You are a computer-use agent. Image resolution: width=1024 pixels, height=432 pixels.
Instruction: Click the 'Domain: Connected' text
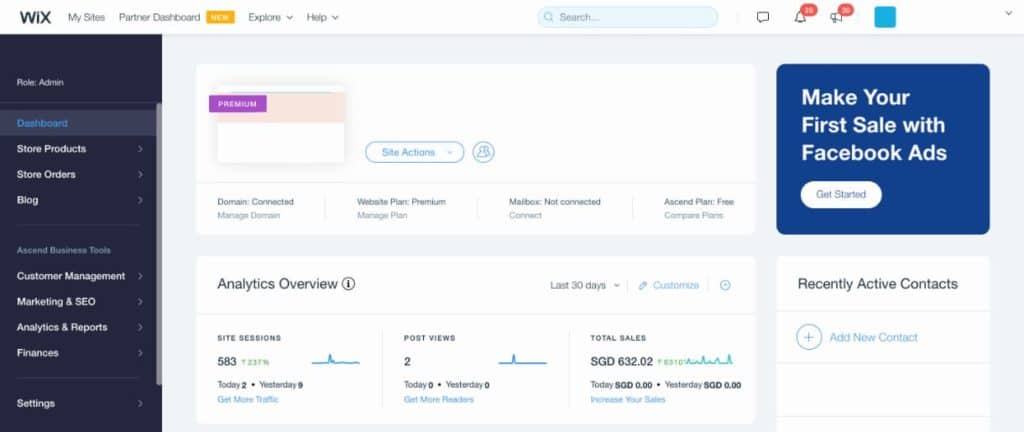click(255, 202)
